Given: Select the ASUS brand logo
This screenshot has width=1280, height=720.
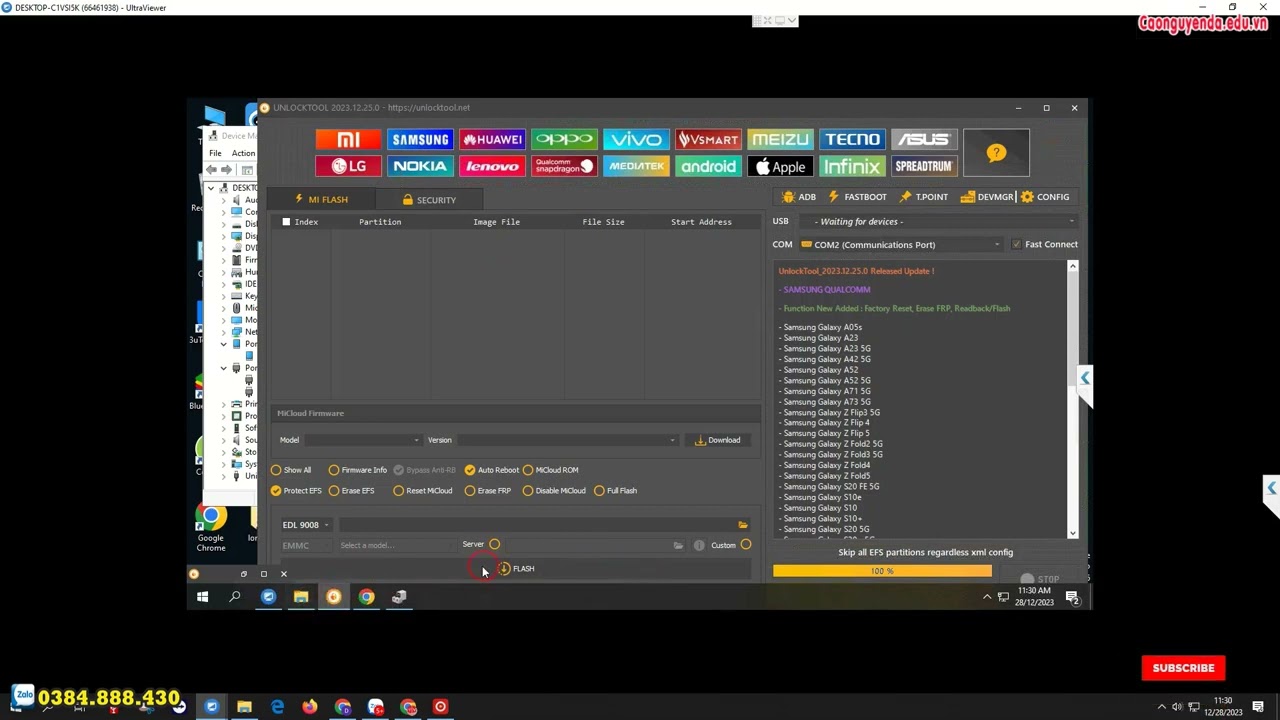Looking at the screenshot, I should pos(924,140).
